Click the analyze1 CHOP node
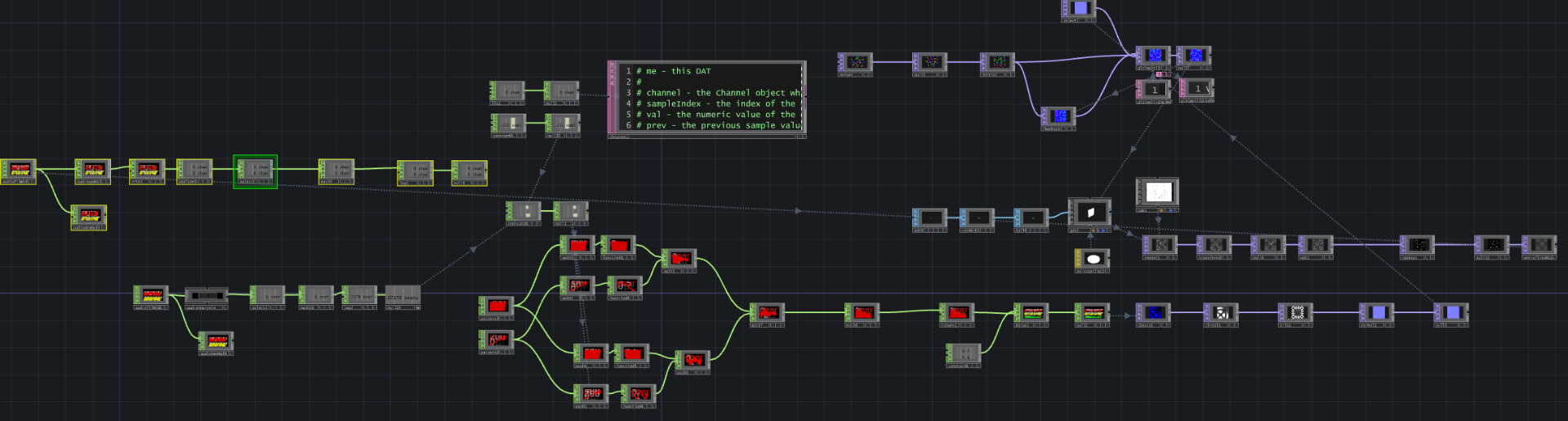 pos(194,172)
